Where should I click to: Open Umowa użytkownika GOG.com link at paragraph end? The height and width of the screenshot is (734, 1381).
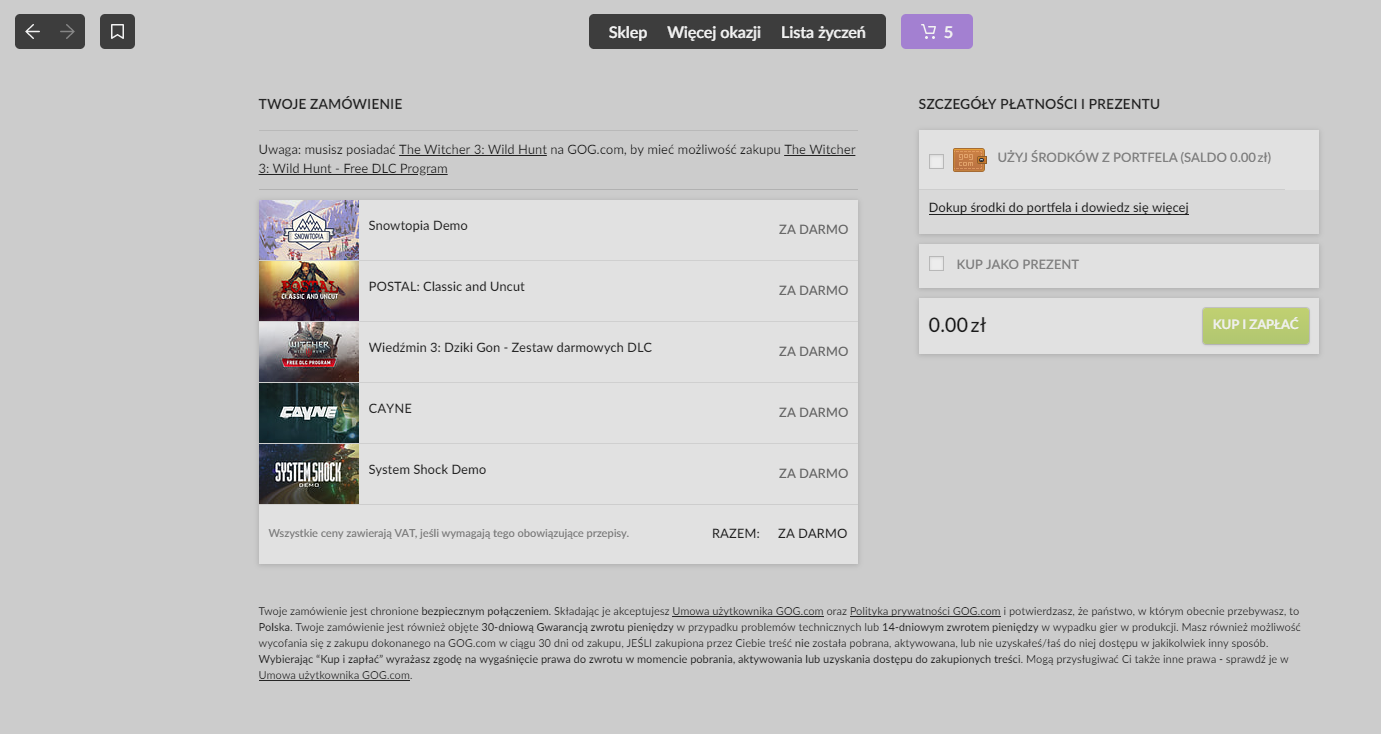coord(334,675)
